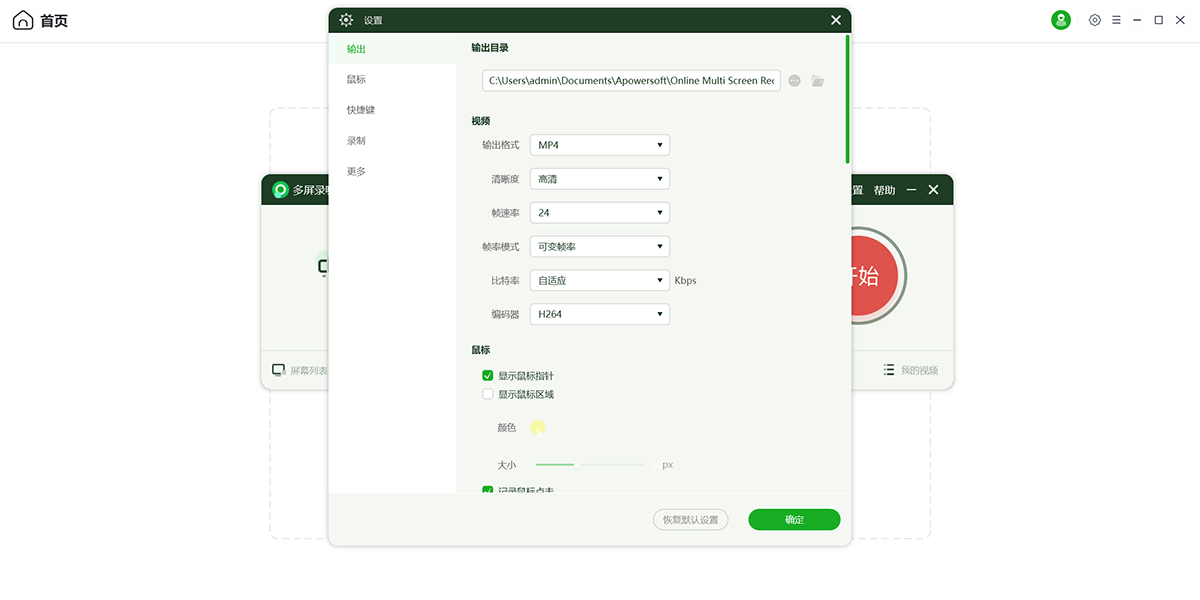Uncheck 显示鼠标指针 checkbox
1200x600 pixels.
pyautogui.click(x=488, y=376)
